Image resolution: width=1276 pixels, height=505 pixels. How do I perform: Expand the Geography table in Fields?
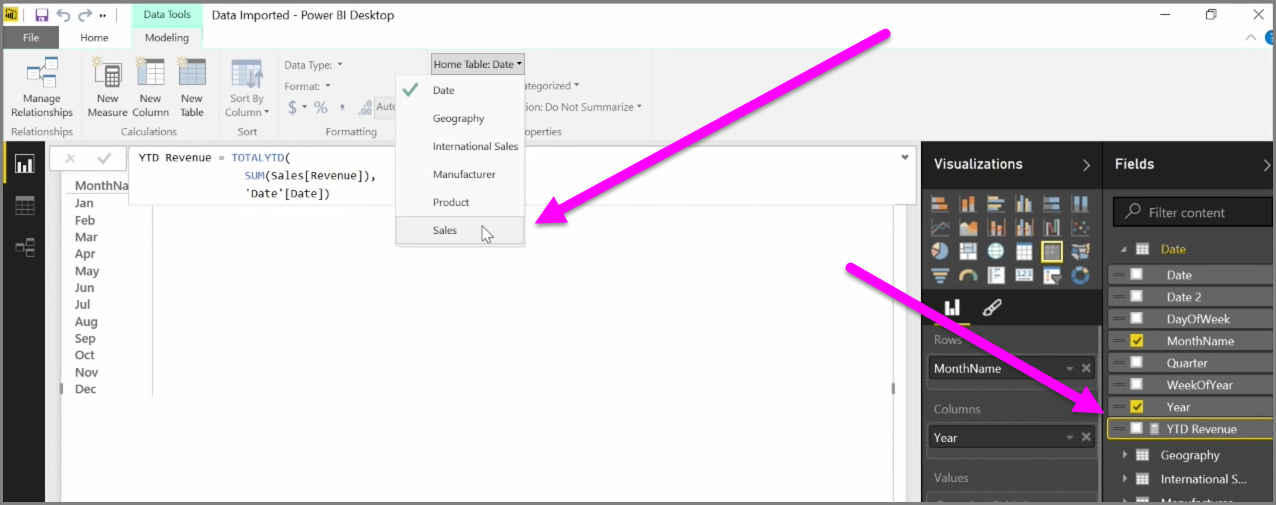1125,455
